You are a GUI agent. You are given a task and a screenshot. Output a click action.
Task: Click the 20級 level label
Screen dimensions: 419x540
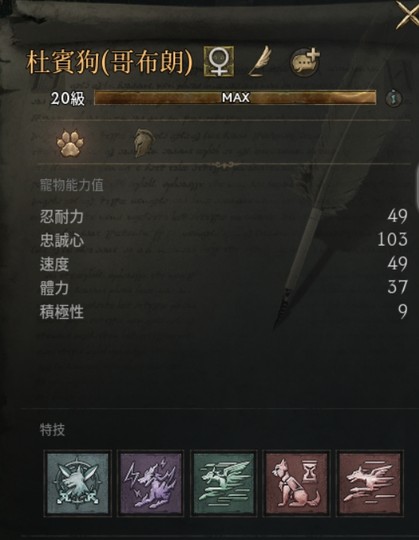67,99
